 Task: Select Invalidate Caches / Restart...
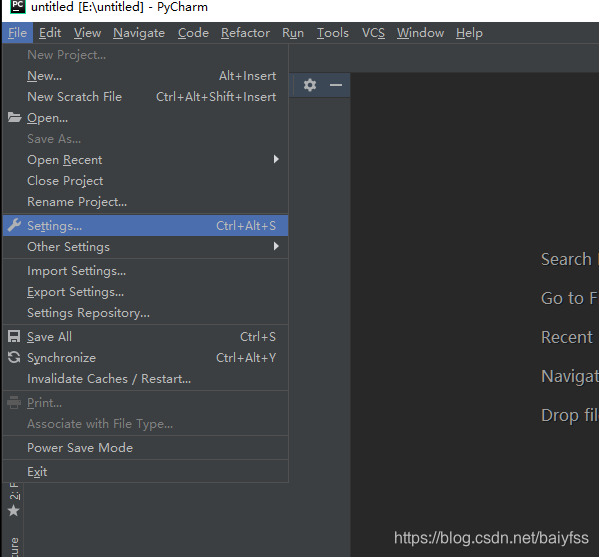145,379
